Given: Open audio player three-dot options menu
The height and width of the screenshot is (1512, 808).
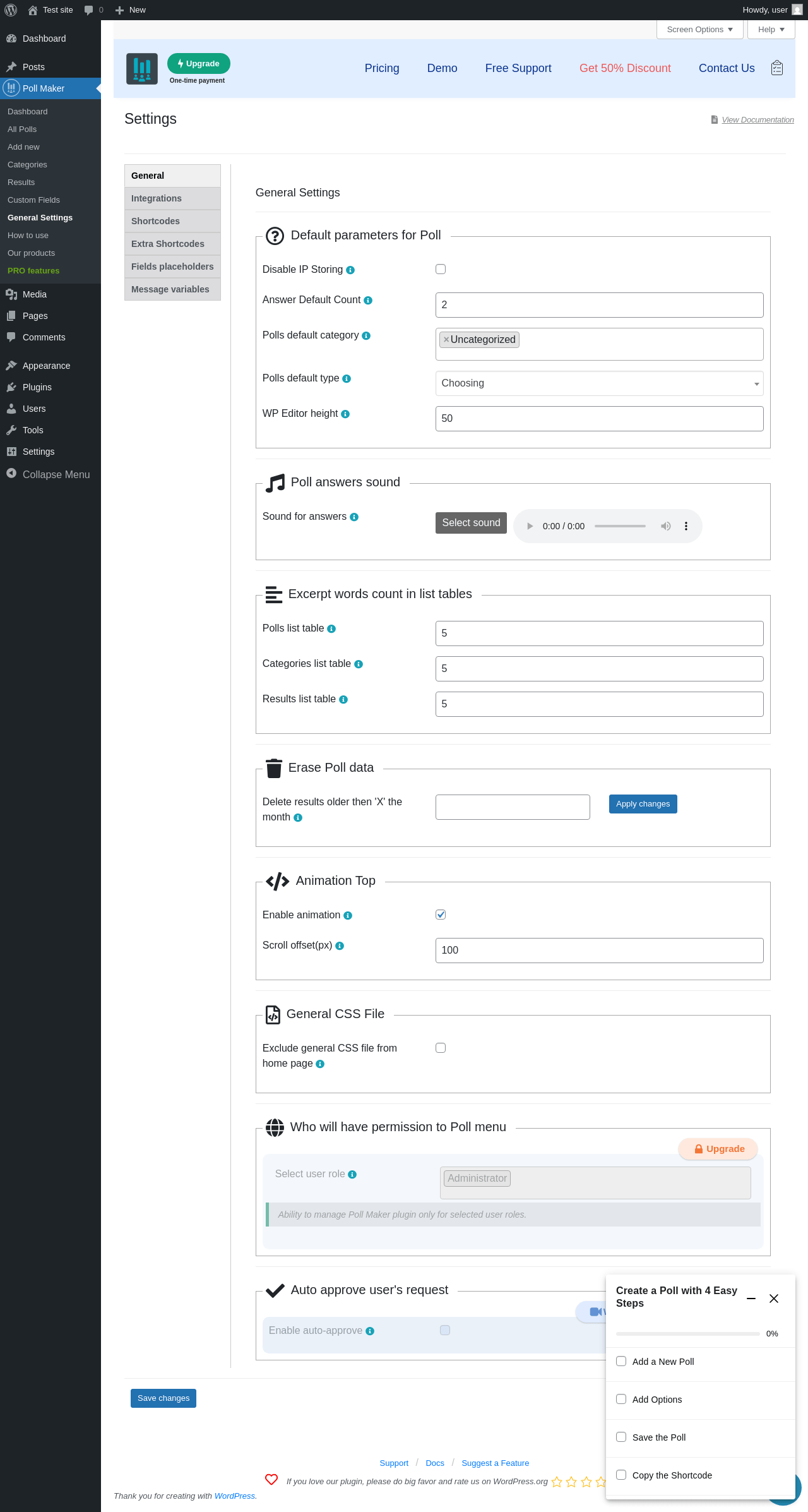Looking at the screenshot, I should 686,526.
